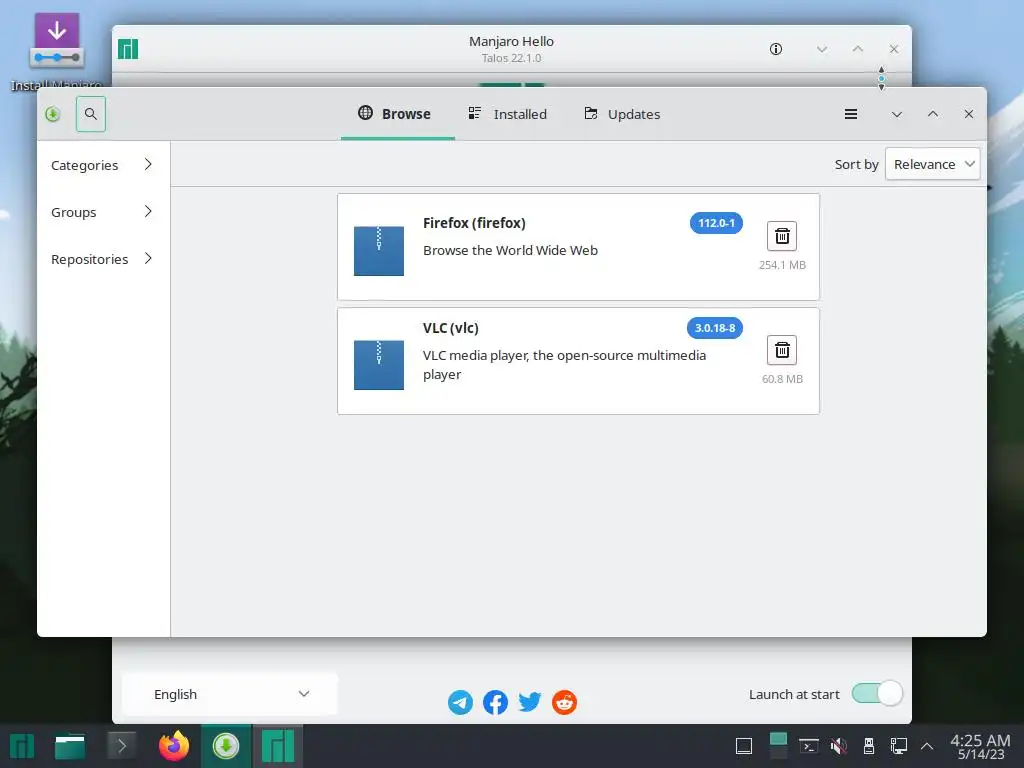Click the network tray icon
This screenshot has width=1024, height=768.
click(899, 746)
